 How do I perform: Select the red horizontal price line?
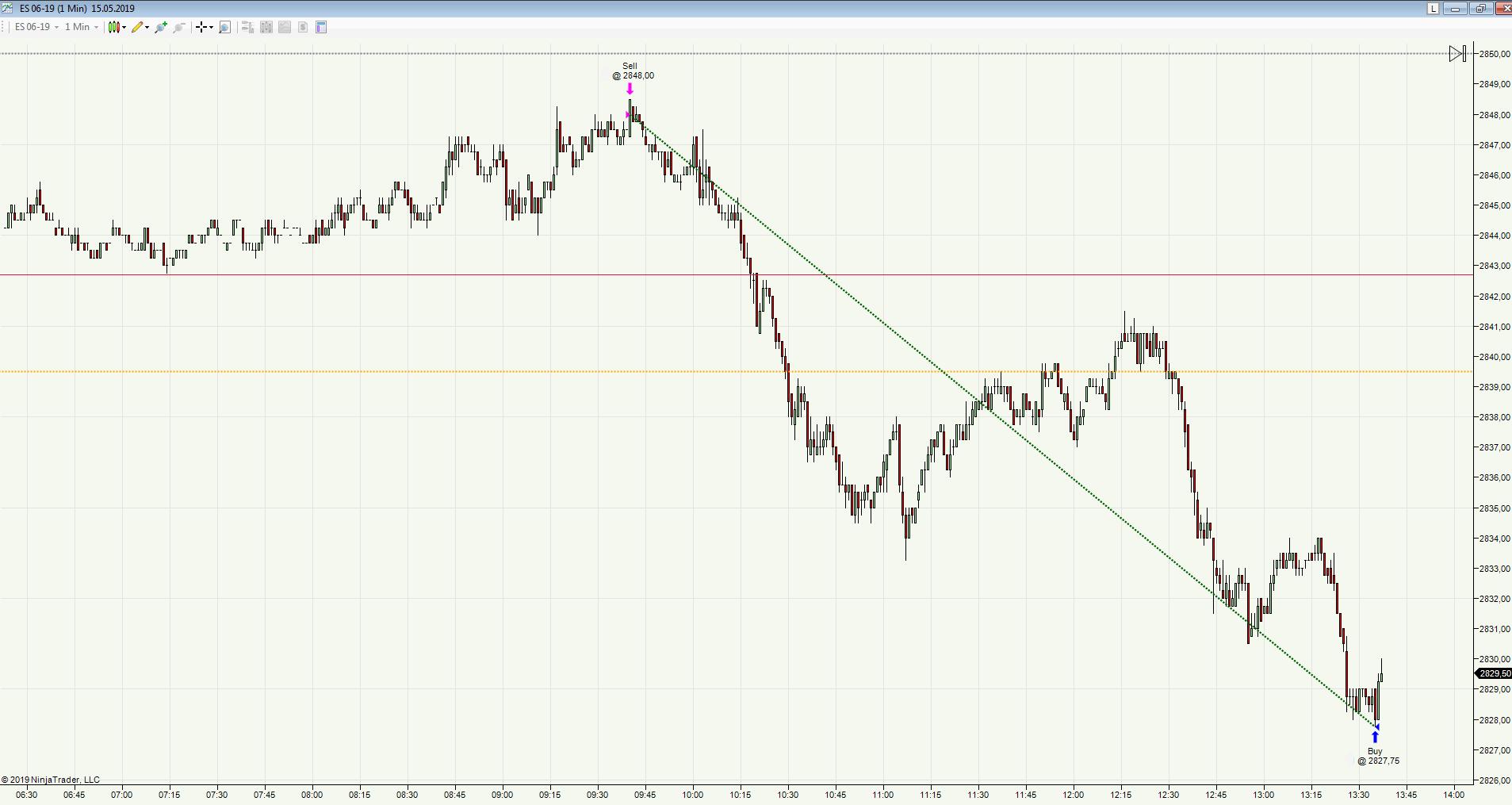[736, 275]
